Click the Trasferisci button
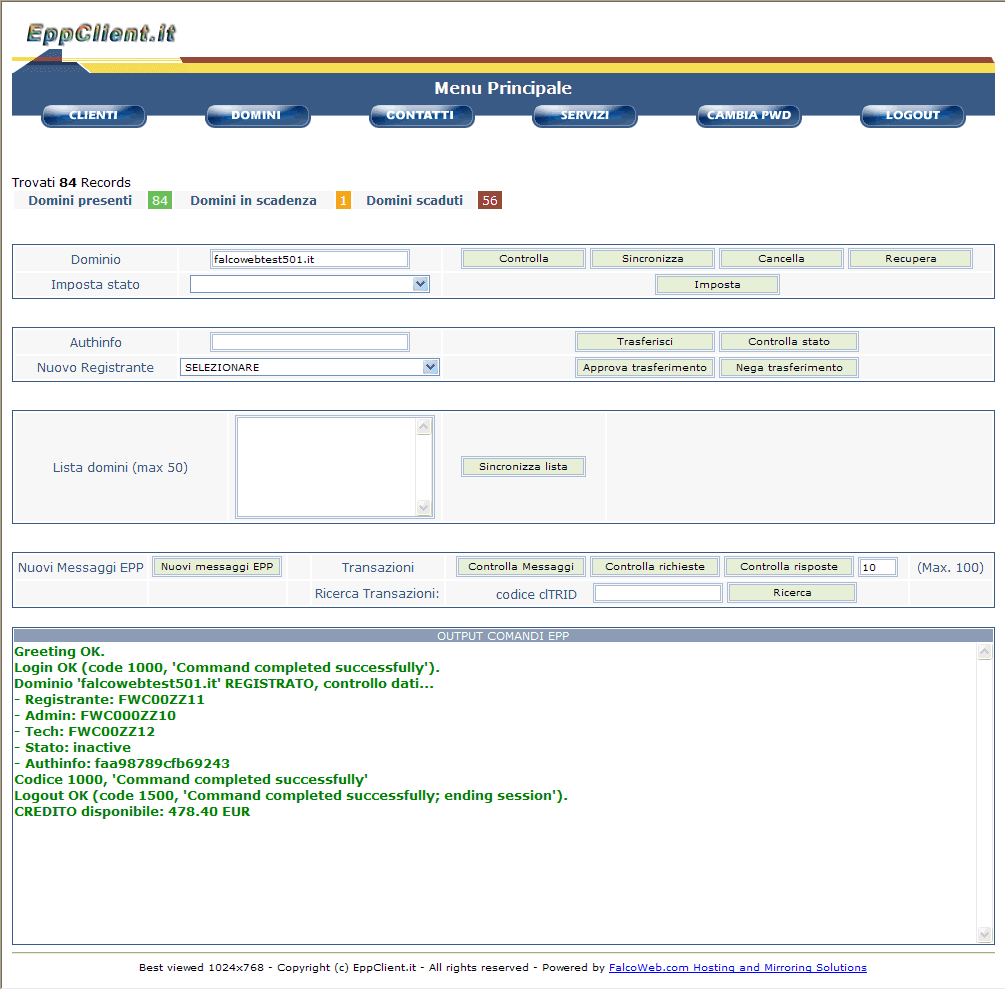 (x=645, y=342)
